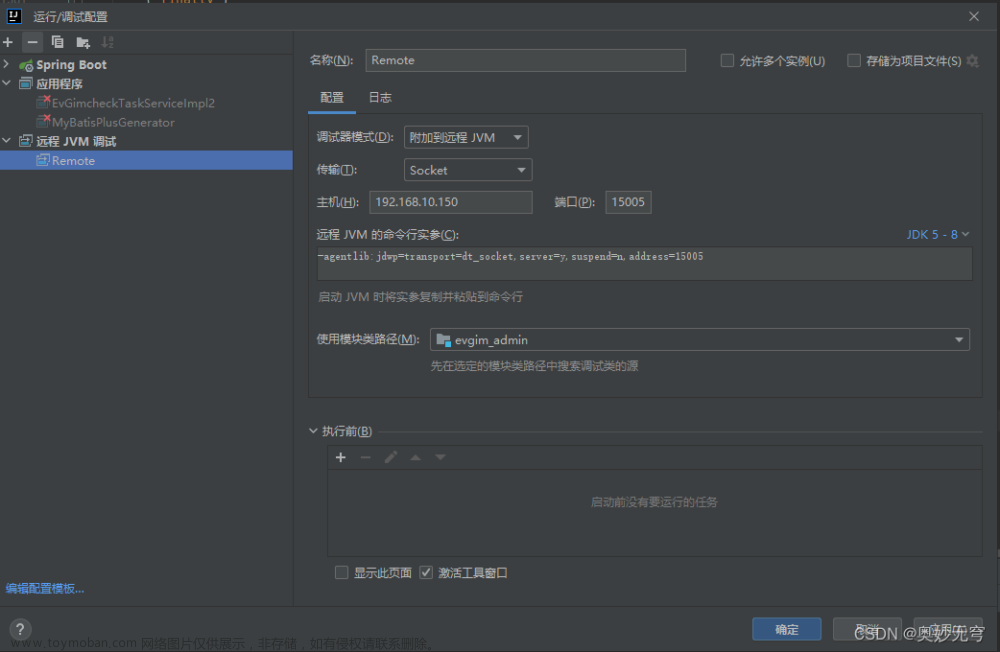Remove the selected run configuration
Viewport: 1000px width, 652px height.
(32, 42)
